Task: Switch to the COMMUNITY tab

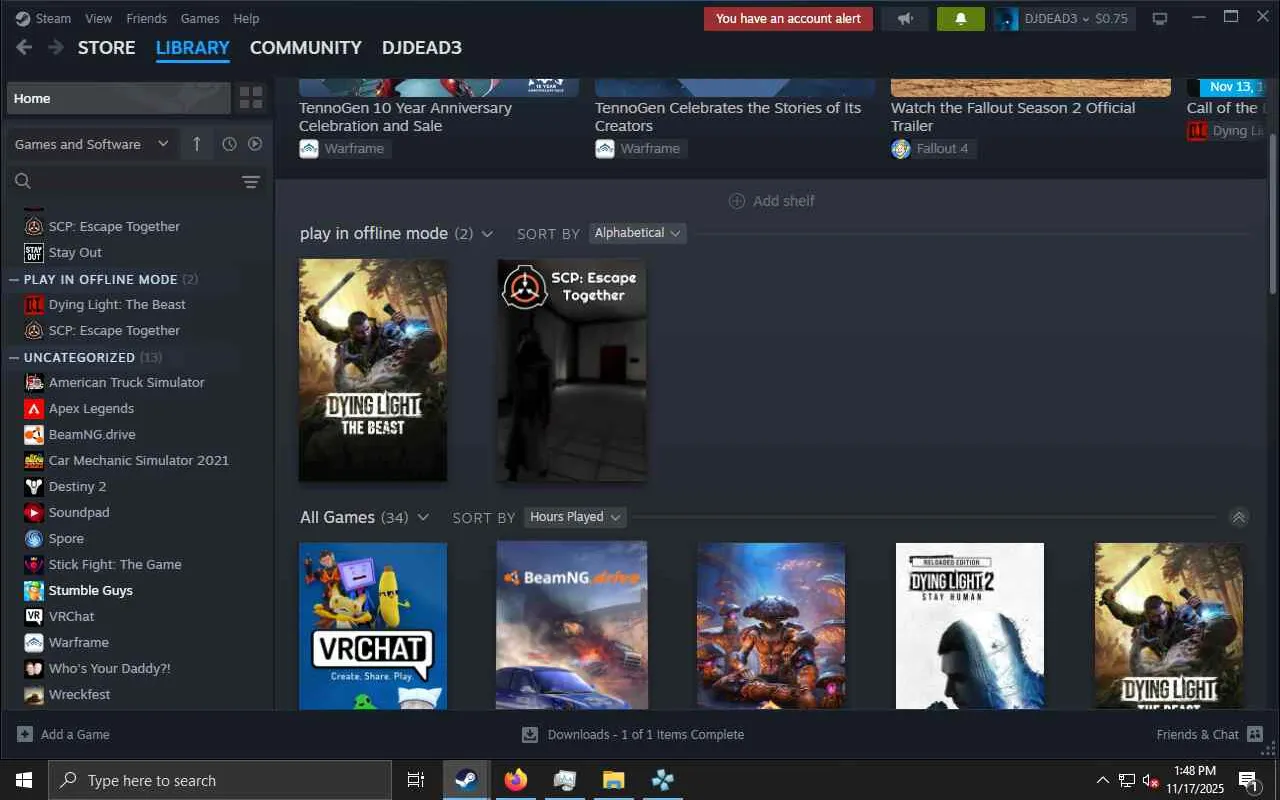Action: tap(306, 47)
